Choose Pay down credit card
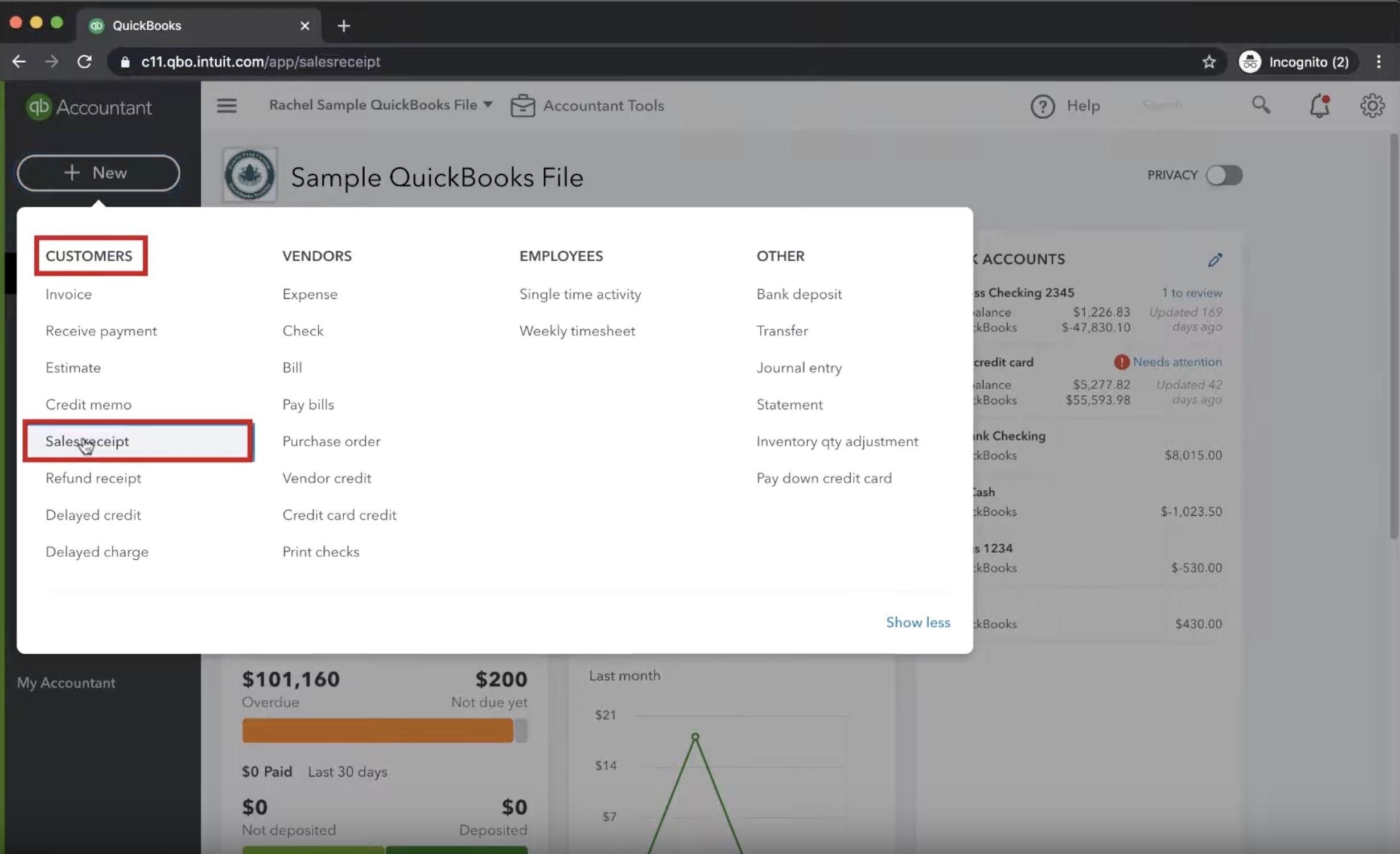The width and height of the screenshot is (1400, 854). tap(824, 478)
